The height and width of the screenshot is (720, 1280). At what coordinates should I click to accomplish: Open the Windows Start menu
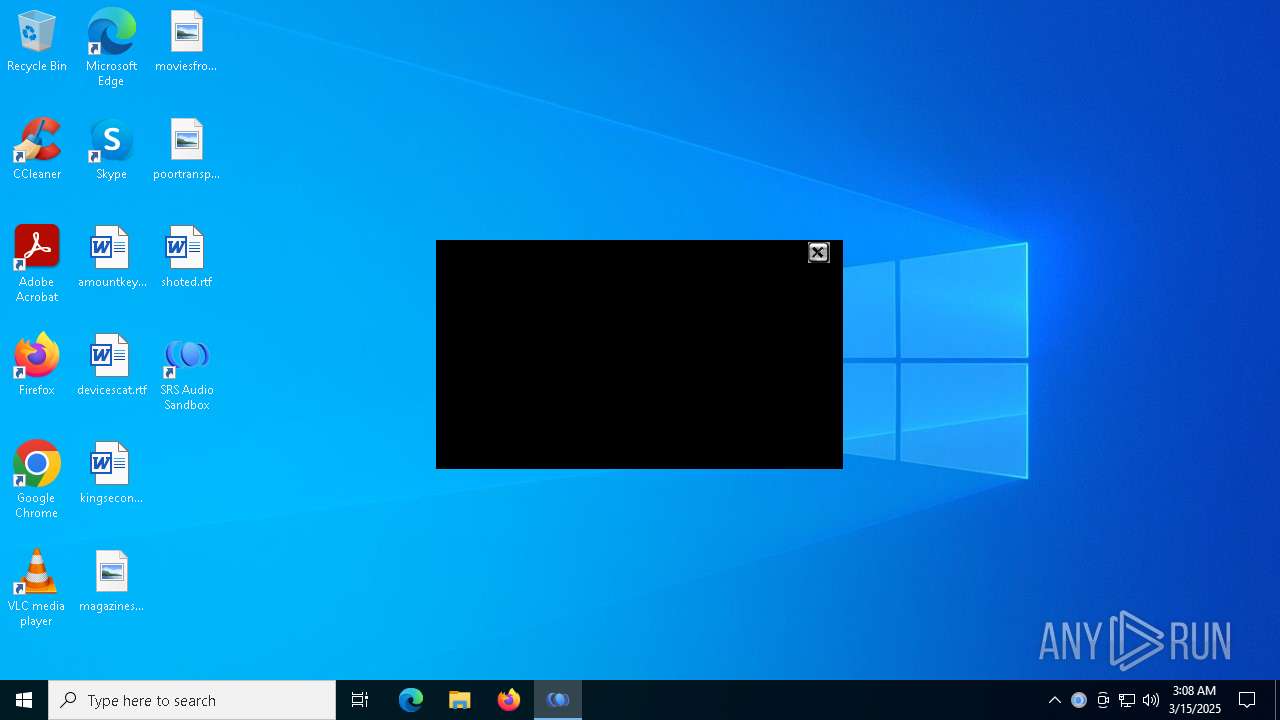coord(24,700)
